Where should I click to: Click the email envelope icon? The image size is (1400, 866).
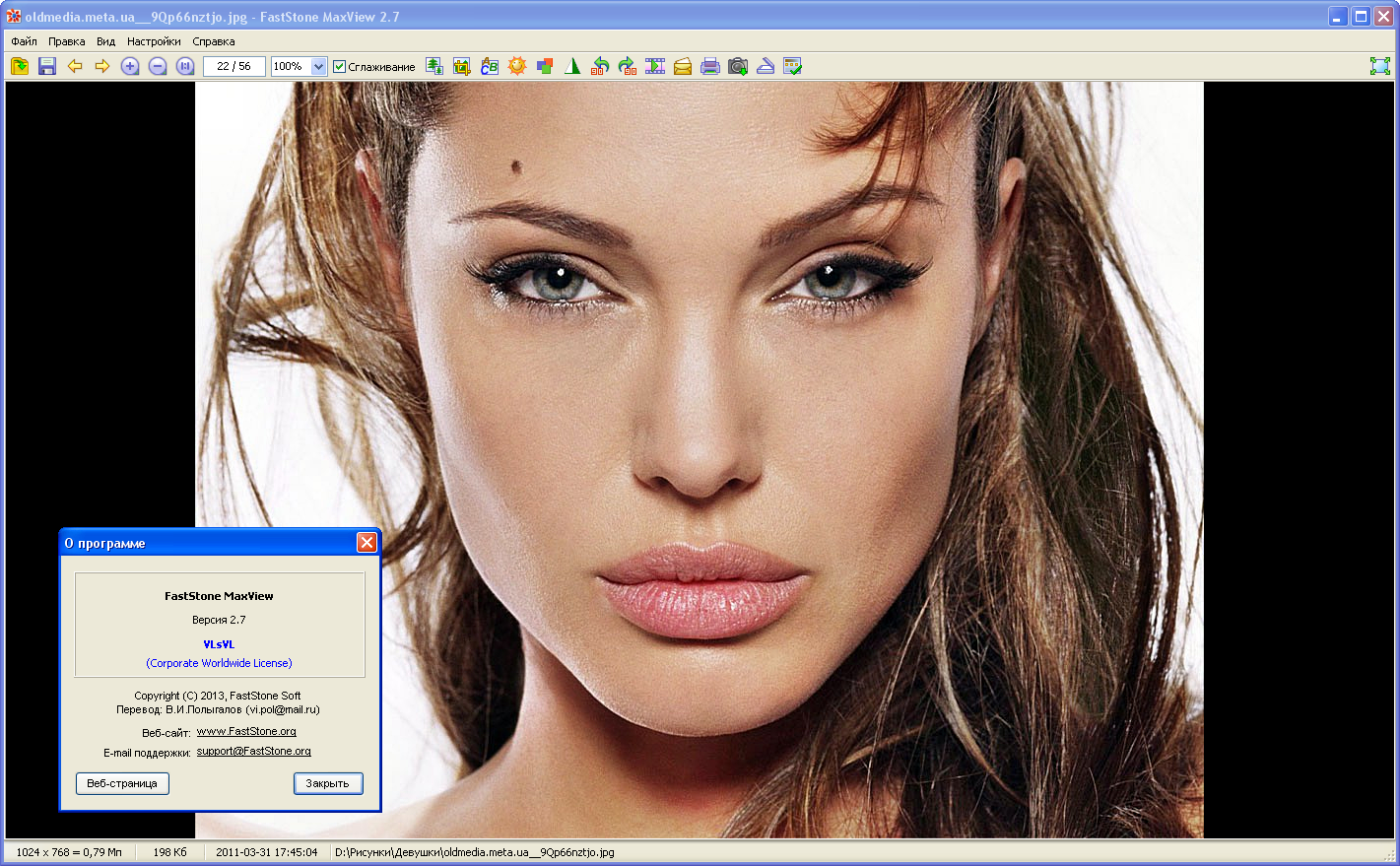(x=683, y=66)
